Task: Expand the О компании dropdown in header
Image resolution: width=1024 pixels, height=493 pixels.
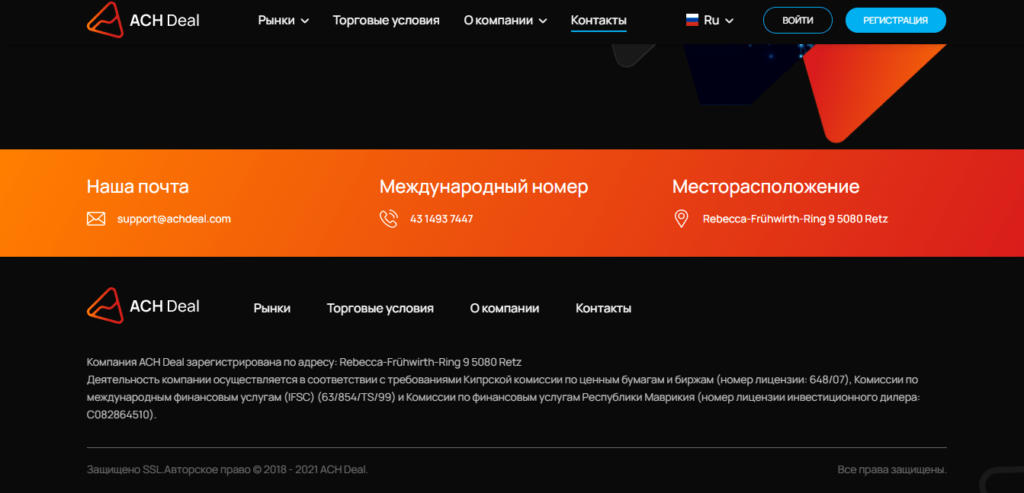Action: (505, 20)
